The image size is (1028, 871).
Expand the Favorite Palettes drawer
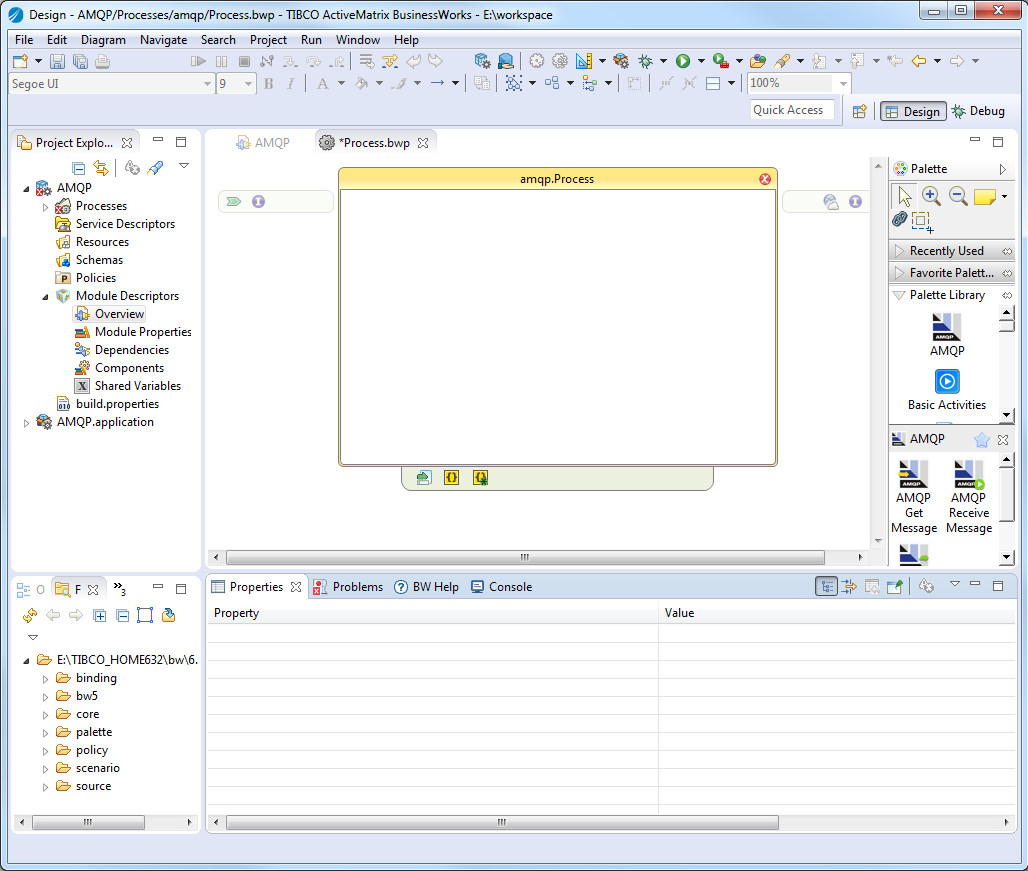tap(900, 273)
